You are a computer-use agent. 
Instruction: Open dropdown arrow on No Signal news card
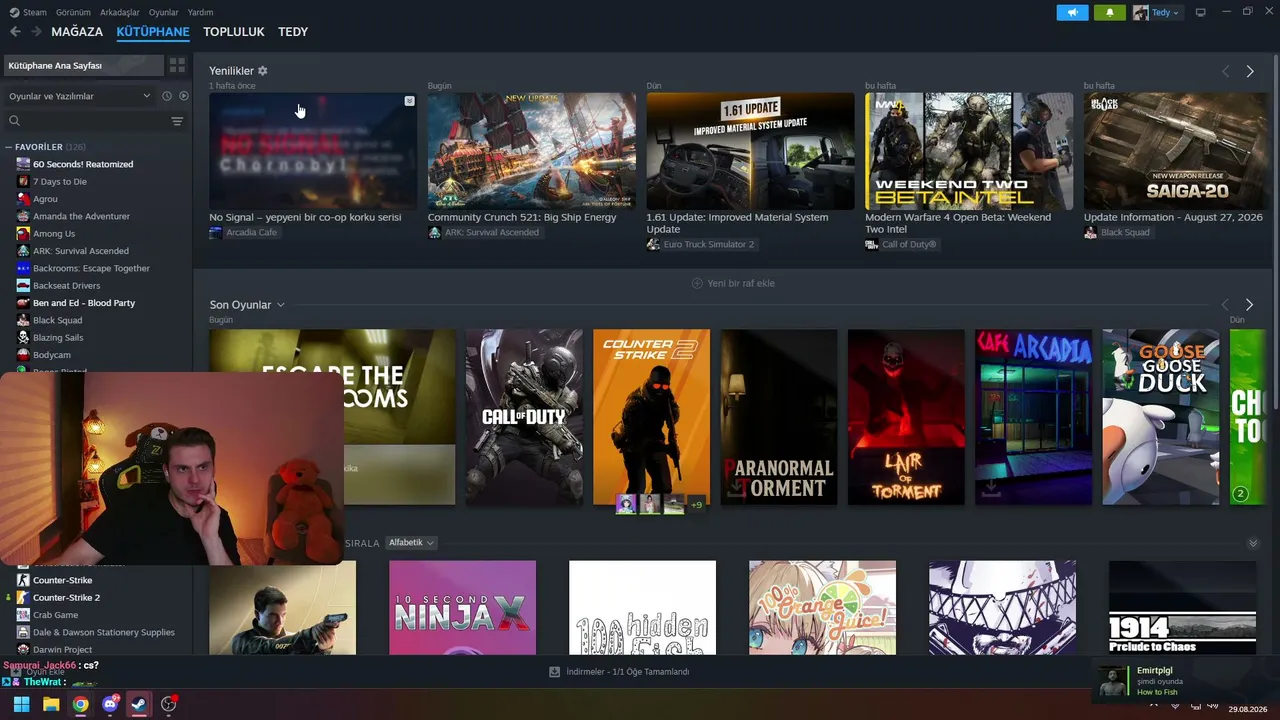click(x=409, y=101)
